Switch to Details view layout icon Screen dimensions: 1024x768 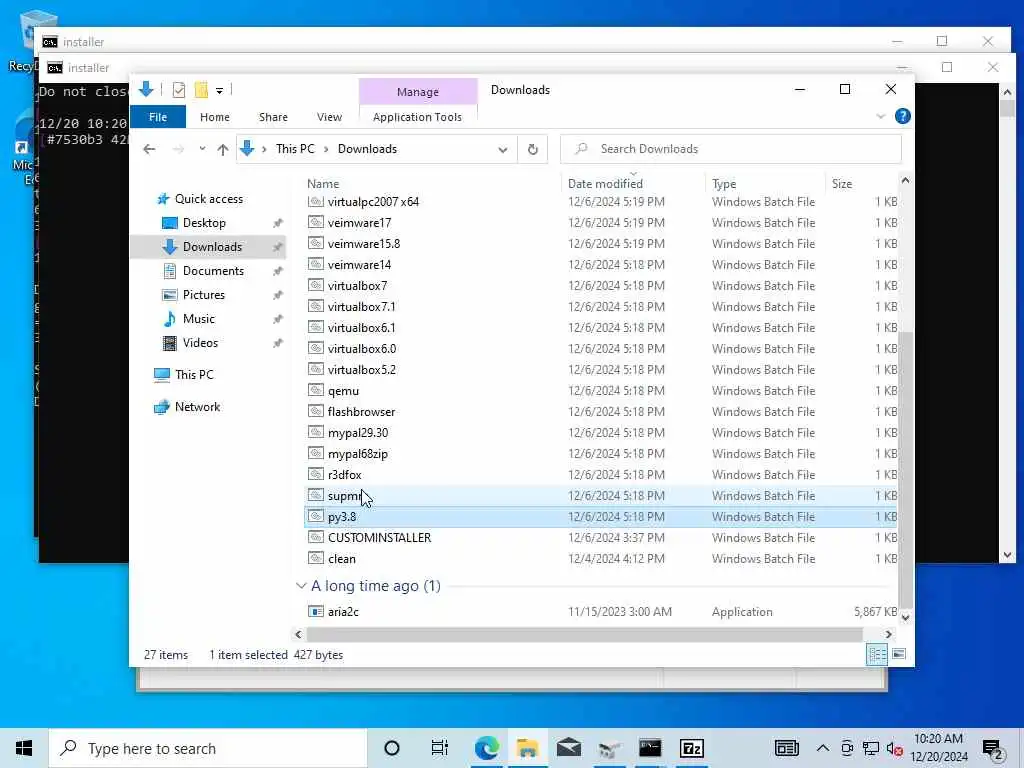876,654
